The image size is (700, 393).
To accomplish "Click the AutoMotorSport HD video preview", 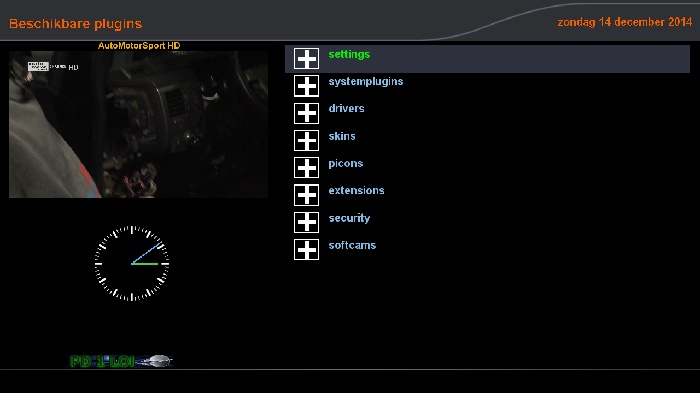I will click(x=138, y=124).
